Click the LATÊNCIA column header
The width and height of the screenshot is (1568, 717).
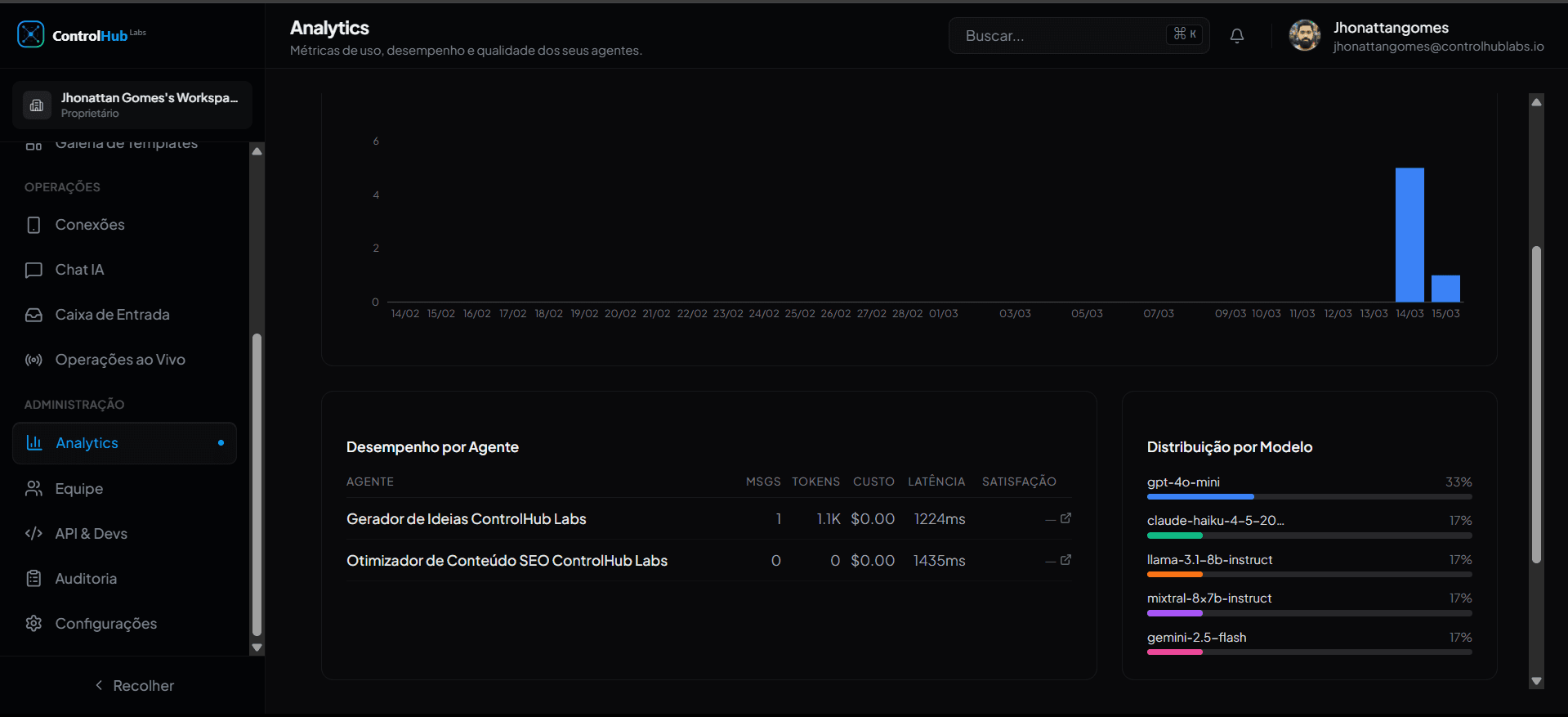(936, 482)
